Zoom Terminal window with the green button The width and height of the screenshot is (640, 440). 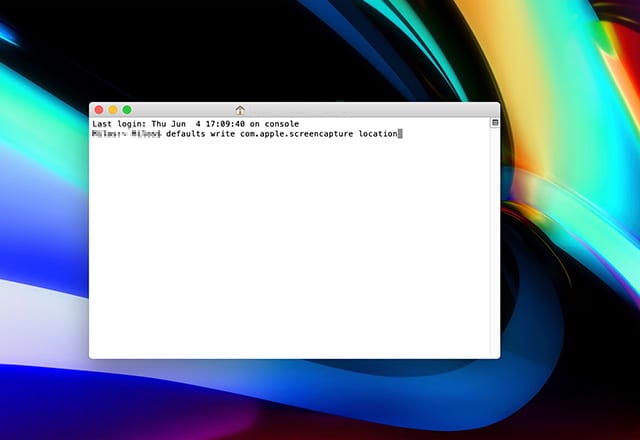127,110
